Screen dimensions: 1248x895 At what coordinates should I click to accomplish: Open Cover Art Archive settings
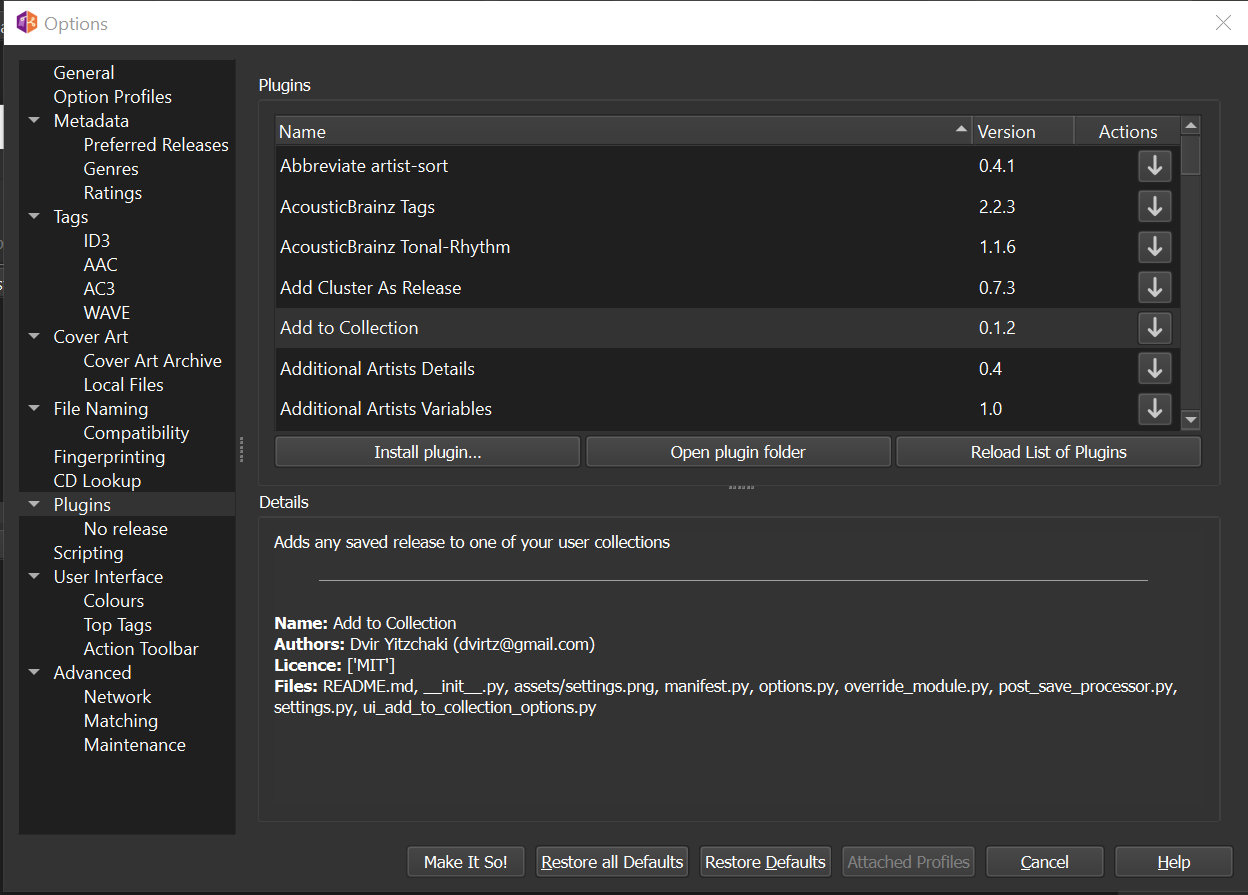(153, 361)
